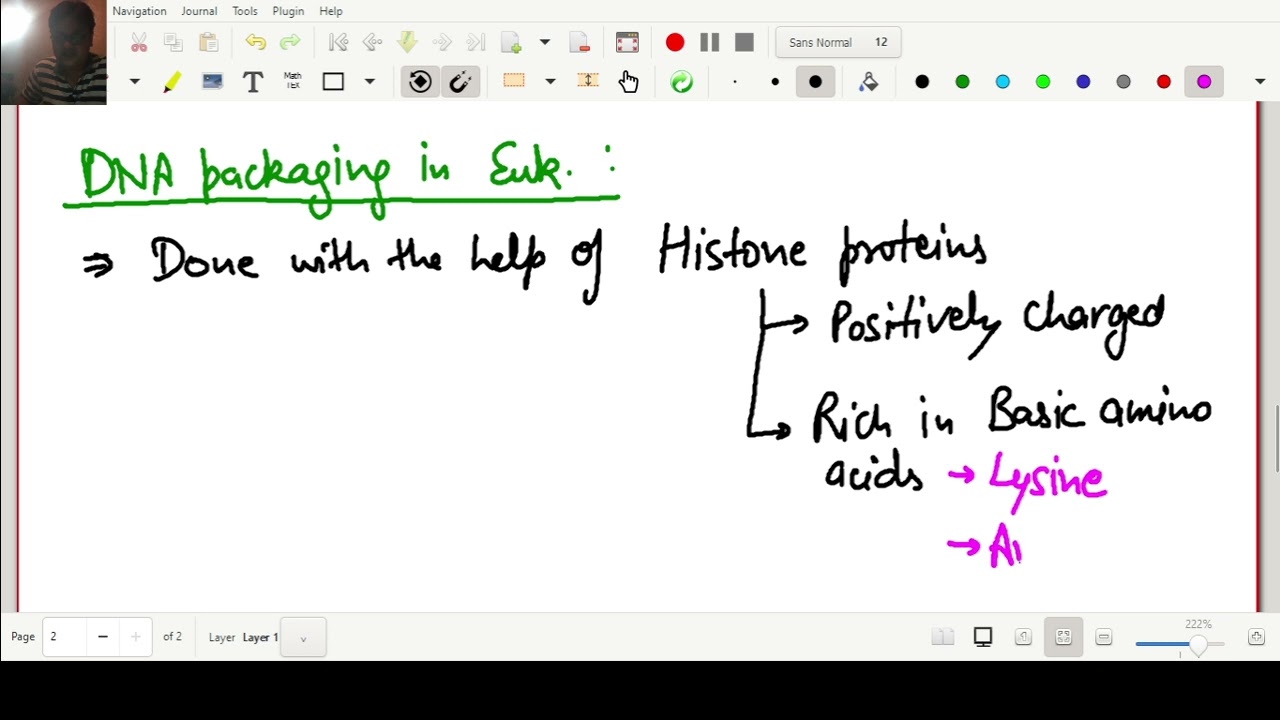Open the Layer 1 dropdown
The image size is (1280, 720).
303,637
